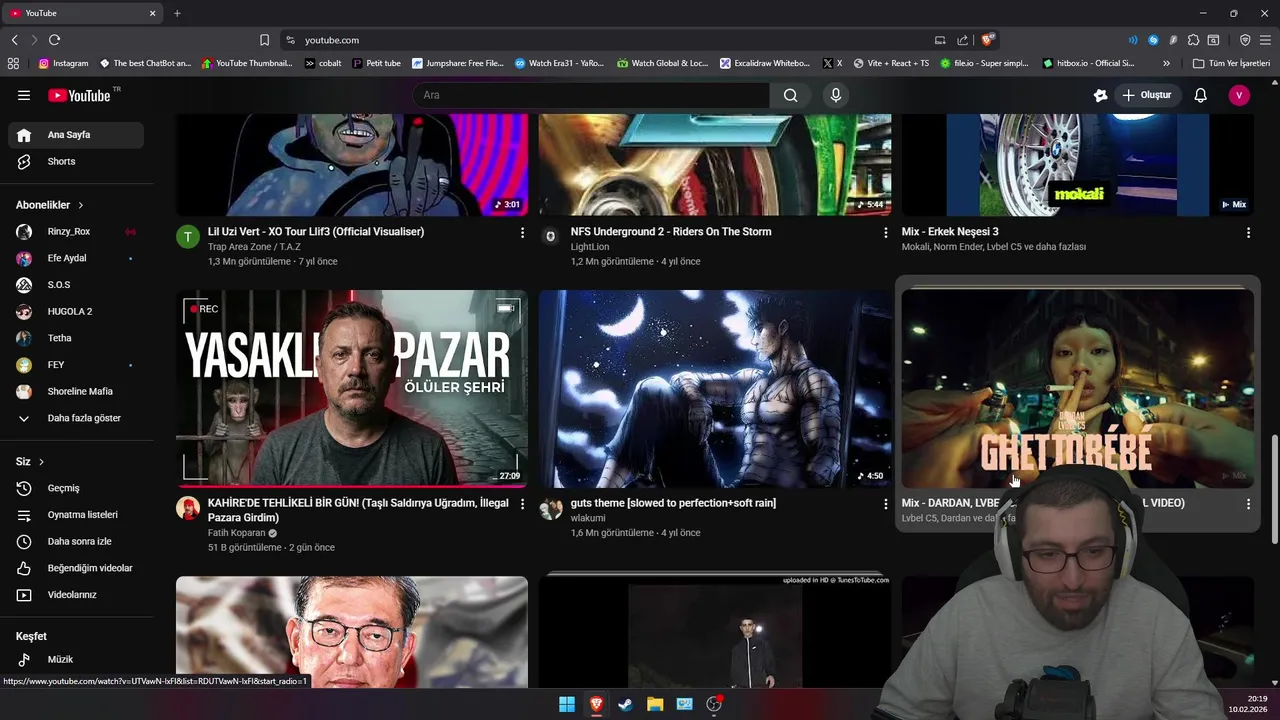Open the Oluştur create dropdown
Screen dimensions: 1280x720
[1147, 95]
